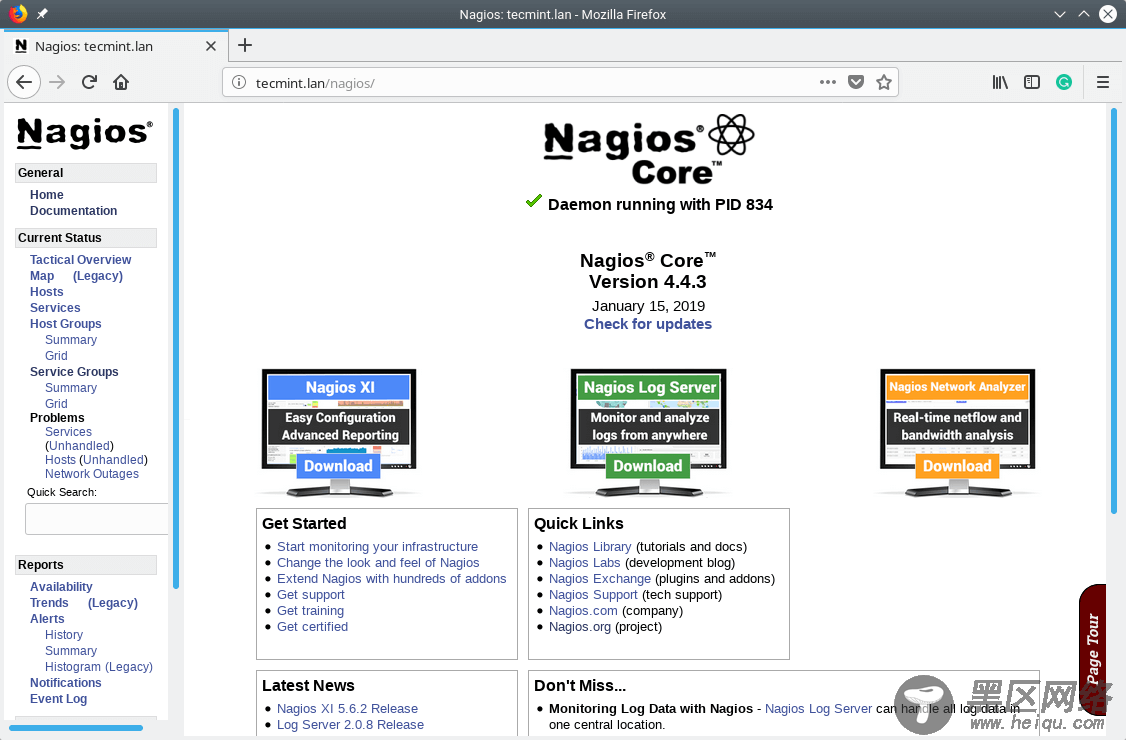Screen dimensions: 1126x740
Task: Open Alerts History link
Action: (x=64, y=635)
